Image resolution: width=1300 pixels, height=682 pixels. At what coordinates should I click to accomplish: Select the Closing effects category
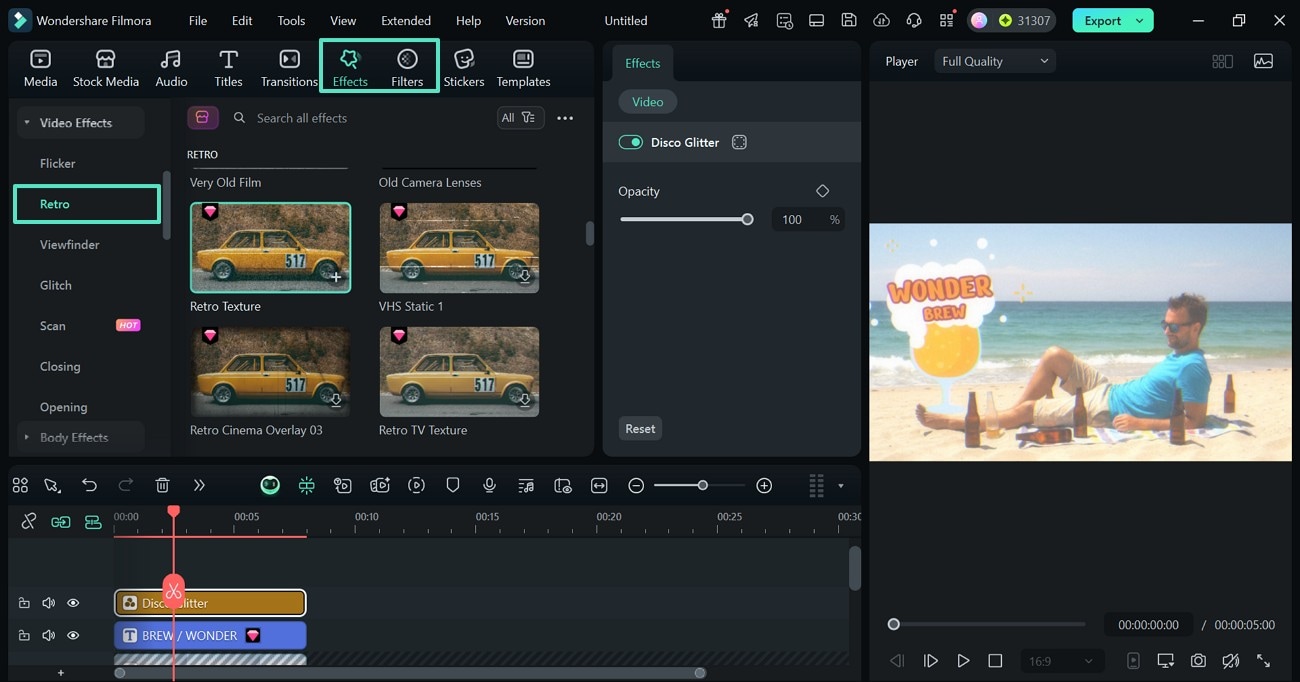click(60, 366)
